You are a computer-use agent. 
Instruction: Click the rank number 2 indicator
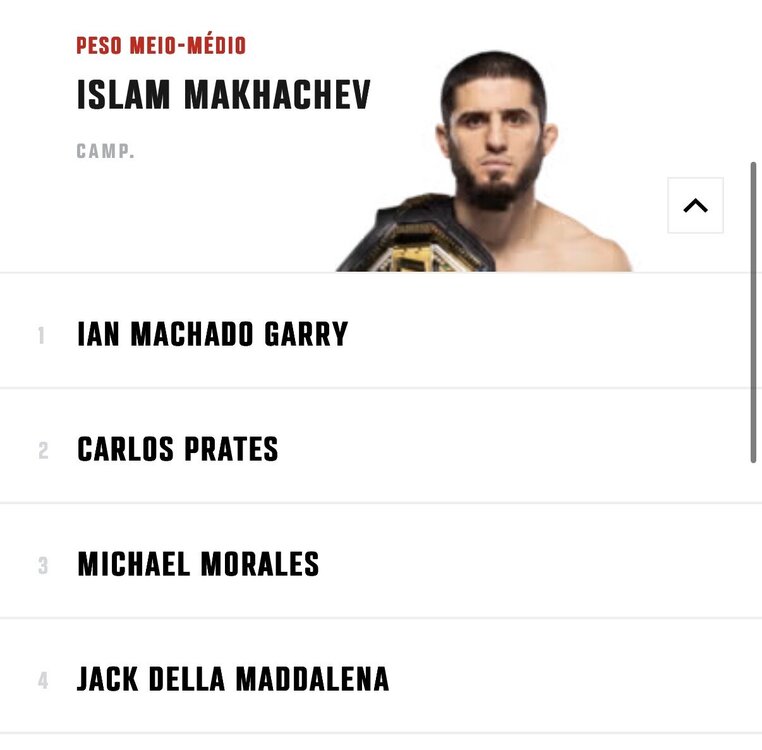pyautogui.click(x=43, y=451)
